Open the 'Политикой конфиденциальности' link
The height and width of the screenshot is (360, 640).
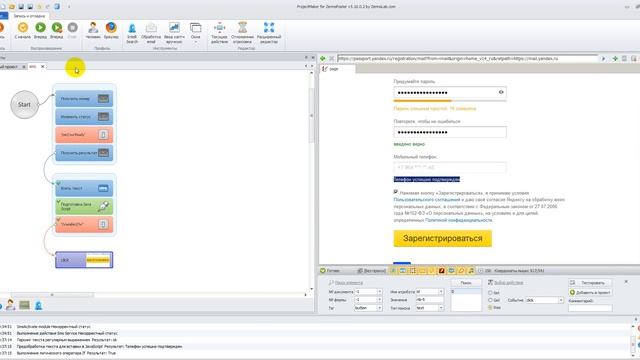coord(459,220)
